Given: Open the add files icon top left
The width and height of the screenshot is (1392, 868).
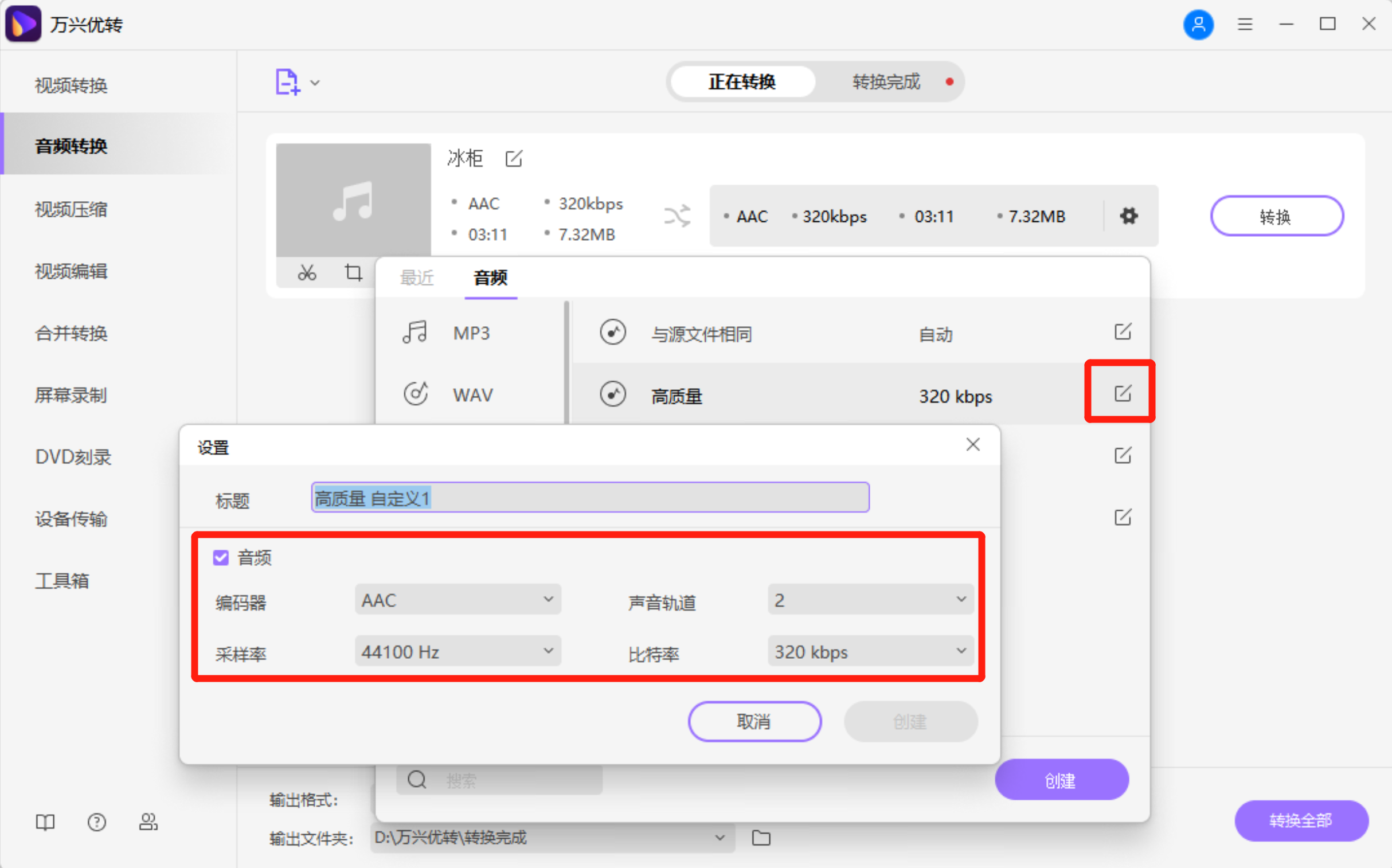Looking at the screenshot, I should tap(287, 81).
